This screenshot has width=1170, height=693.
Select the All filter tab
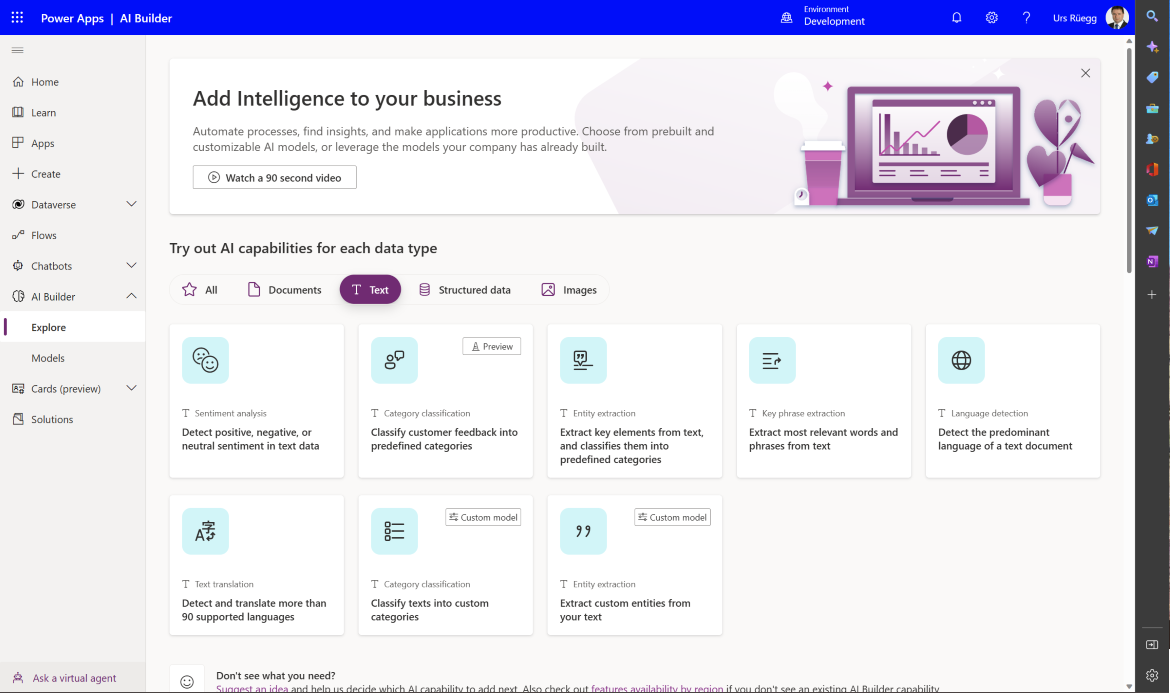coord(200,289)
